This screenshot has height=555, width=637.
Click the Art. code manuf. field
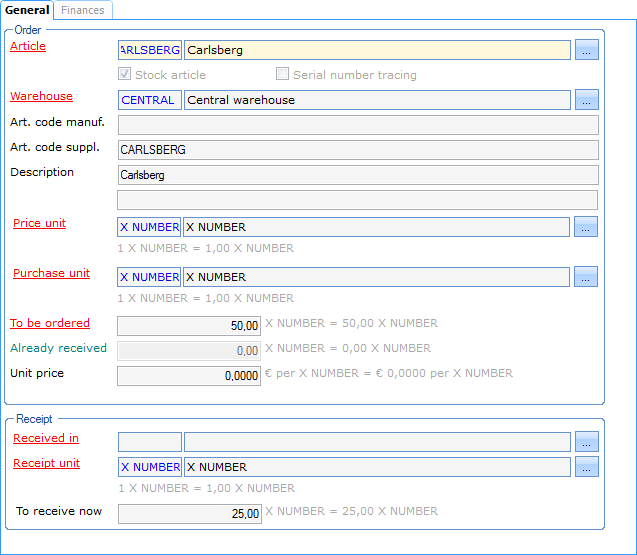coord(358,125)
